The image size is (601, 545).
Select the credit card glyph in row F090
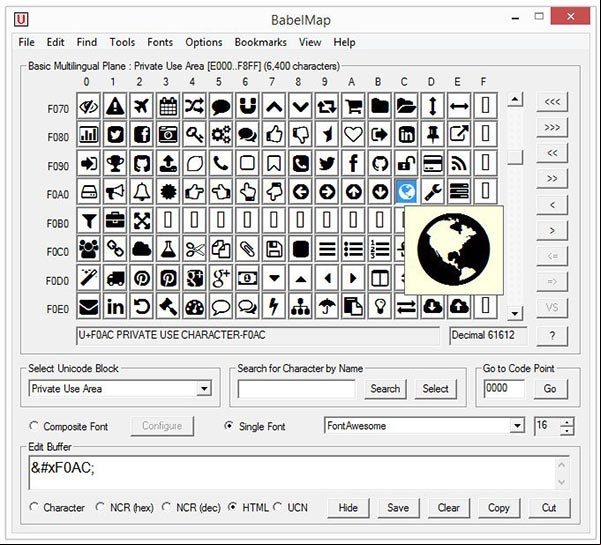(x=432, y=163)
